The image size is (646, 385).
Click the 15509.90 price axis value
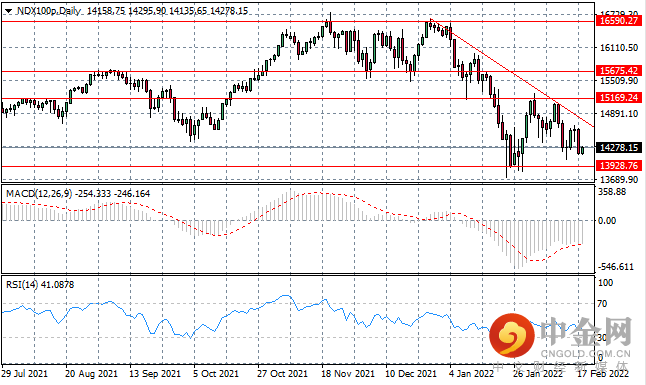tap(619, 81)
